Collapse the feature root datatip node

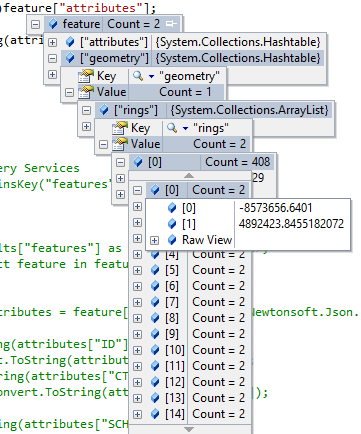coord(36,24)
